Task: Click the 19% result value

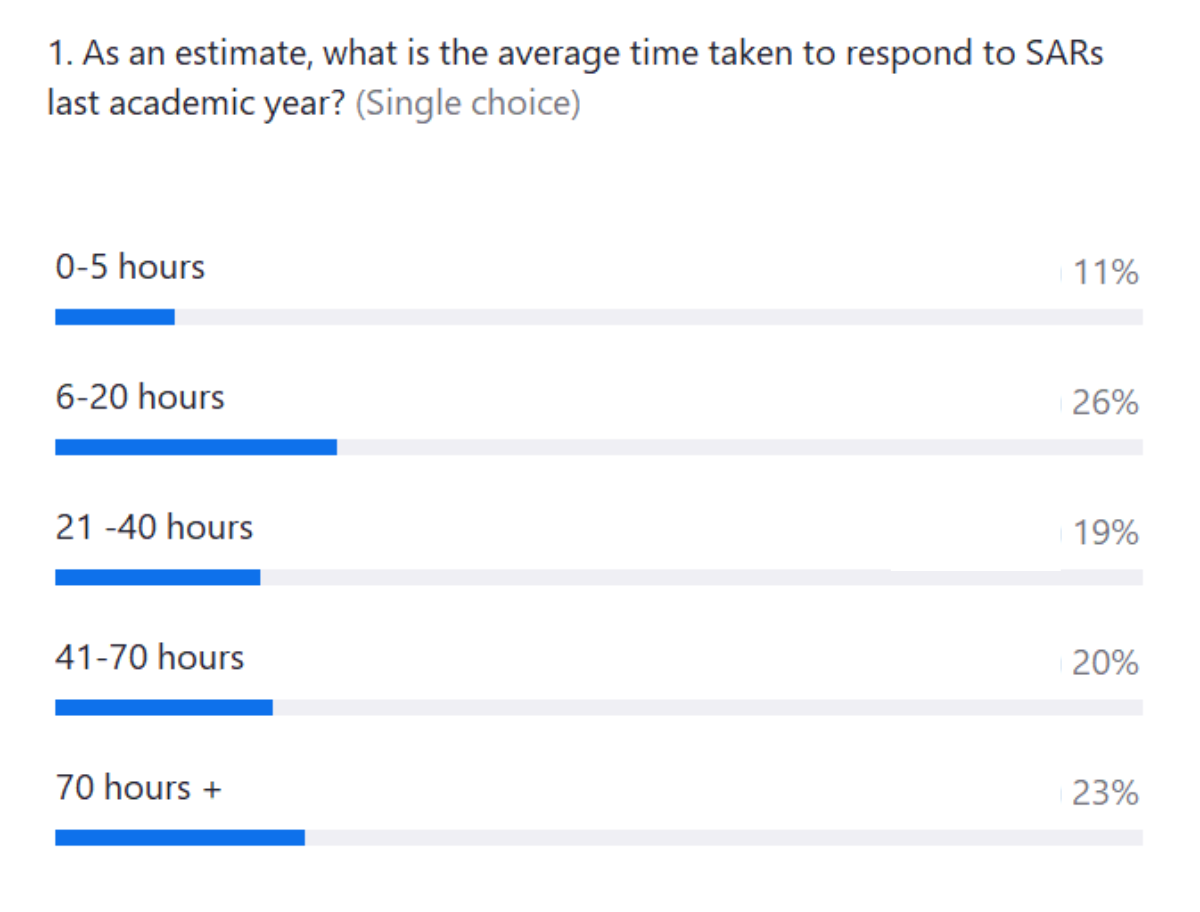Action: coord(1105,532)
